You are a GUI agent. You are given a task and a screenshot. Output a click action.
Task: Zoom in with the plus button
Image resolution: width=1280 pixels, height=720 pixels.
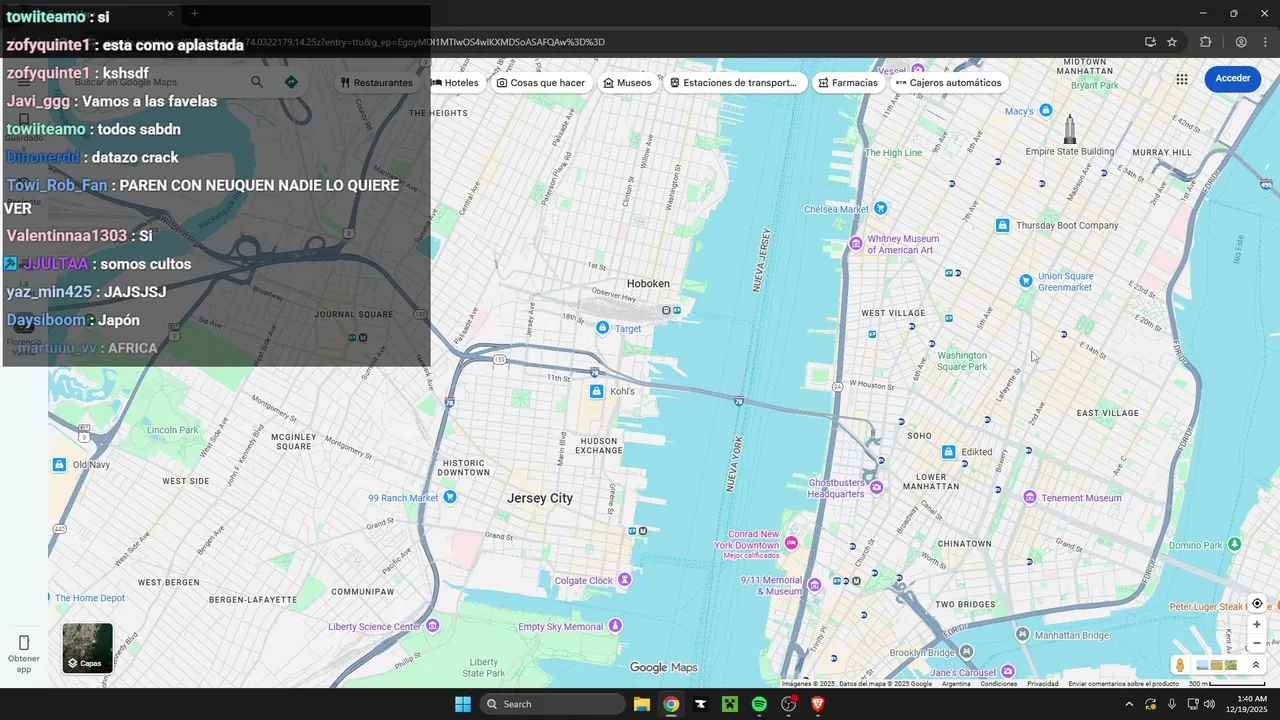point(1257,625)
